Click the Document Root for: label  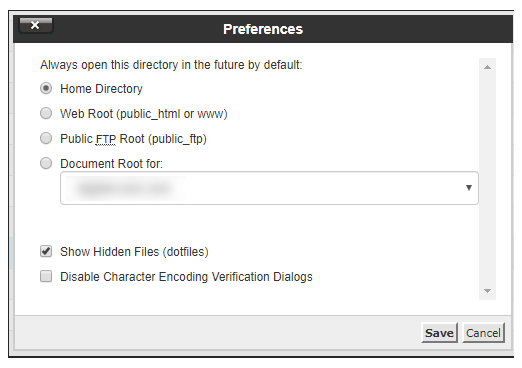(111, 164)
